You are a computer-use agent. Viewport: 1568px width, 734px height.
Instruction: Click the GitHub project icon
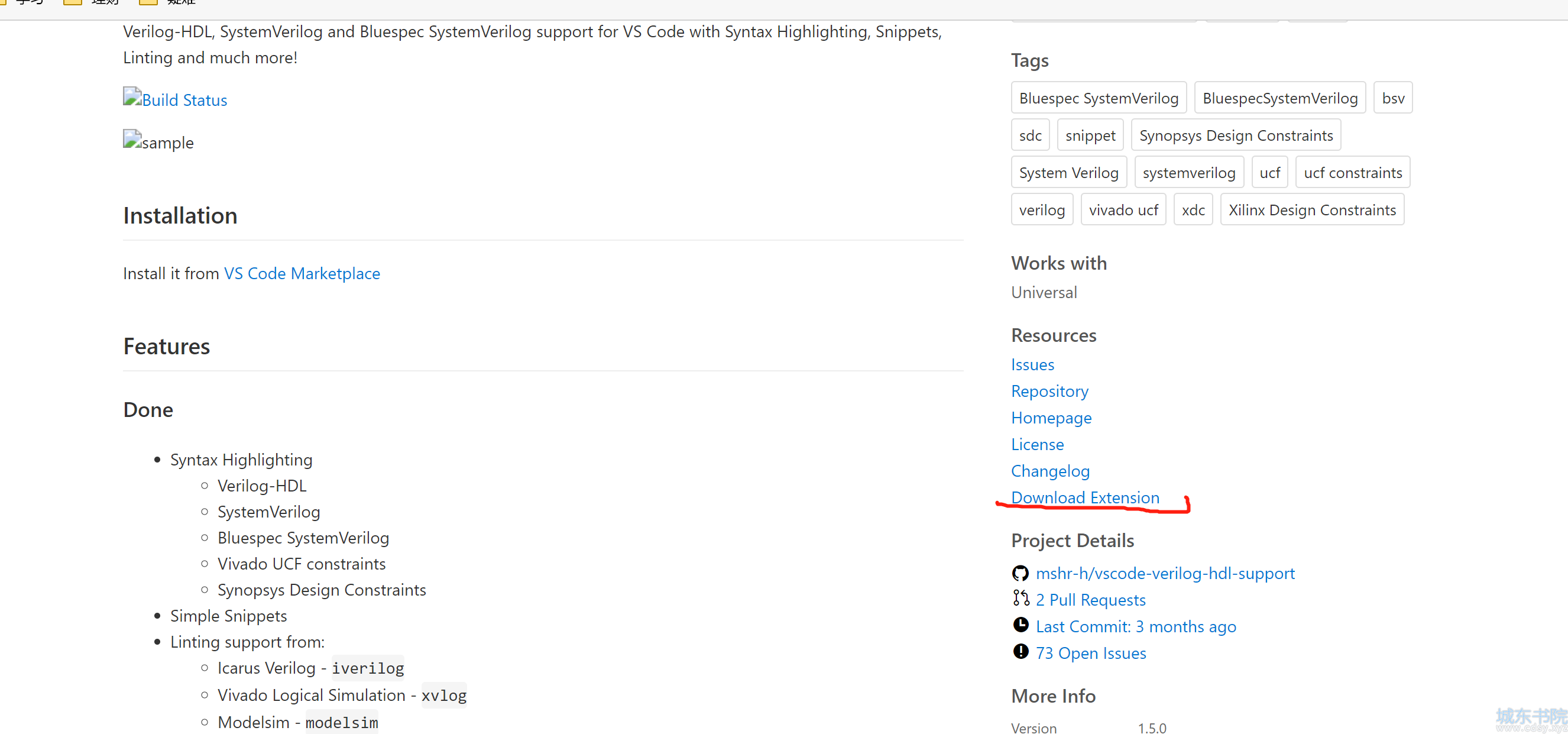coord(1019,572)
